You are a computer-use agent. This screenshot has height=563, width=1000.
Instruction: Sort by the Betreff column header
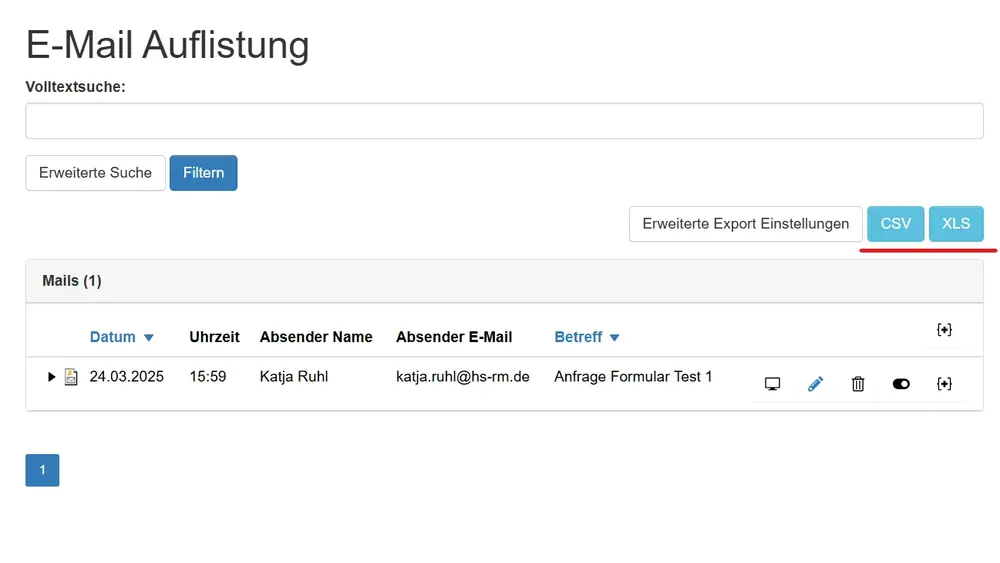578,337
